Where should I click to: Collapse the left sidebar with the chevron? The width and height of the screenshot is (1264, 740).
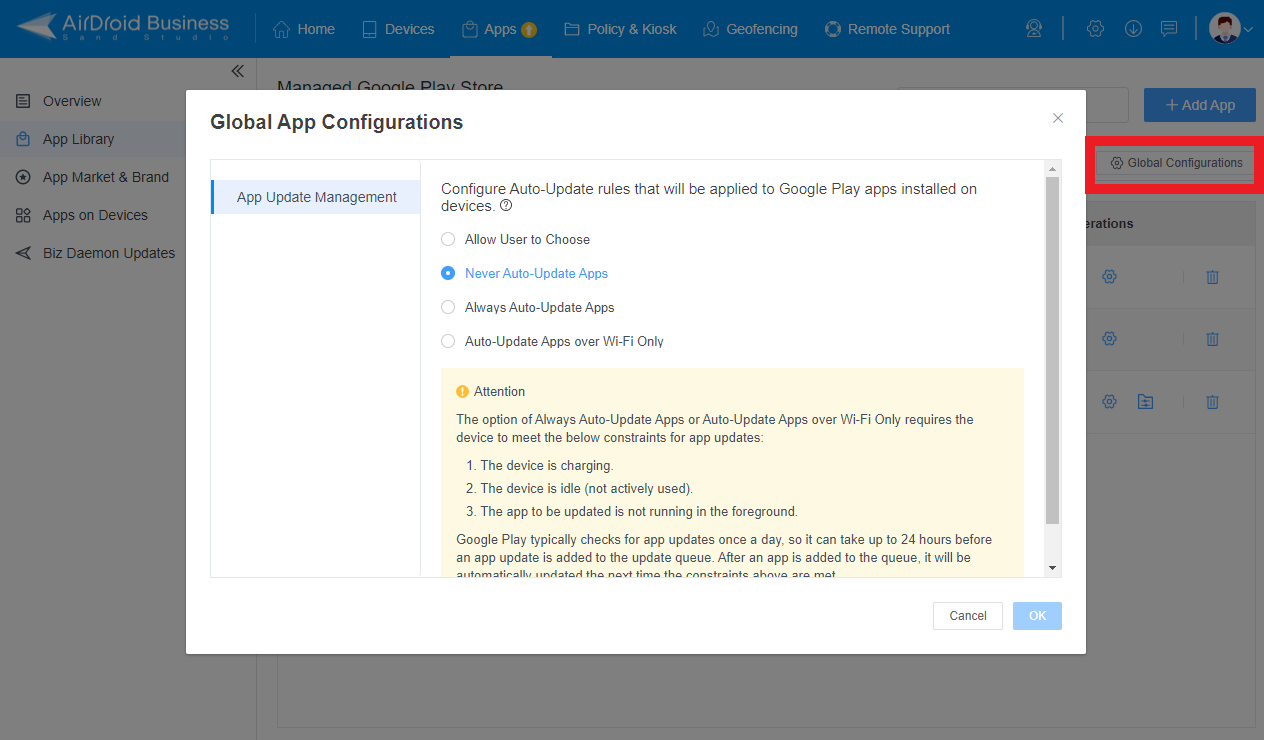point(237,71)
